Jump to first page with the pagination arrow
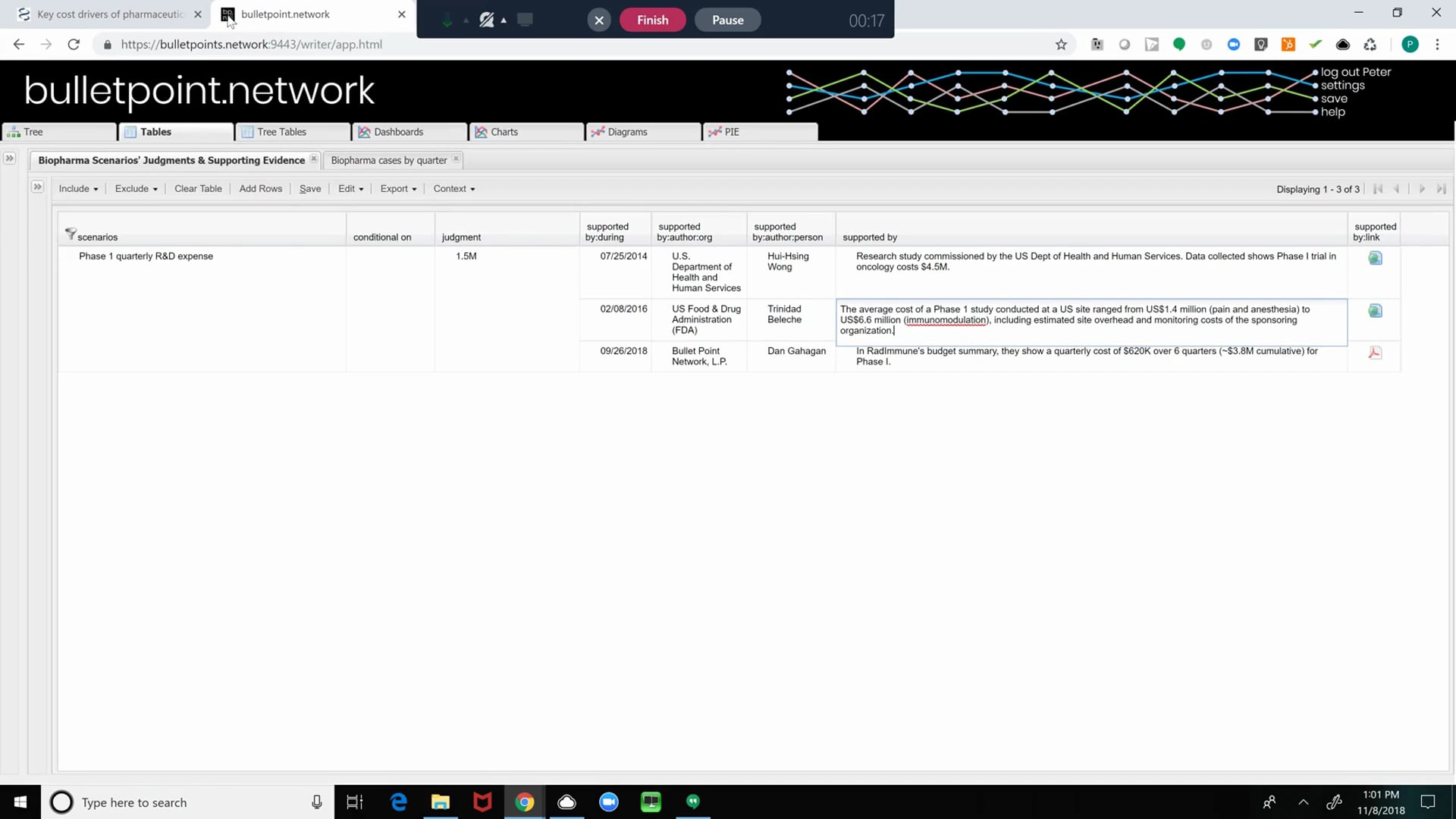This screenshot has height=819, width=1456. point(1378,189)
